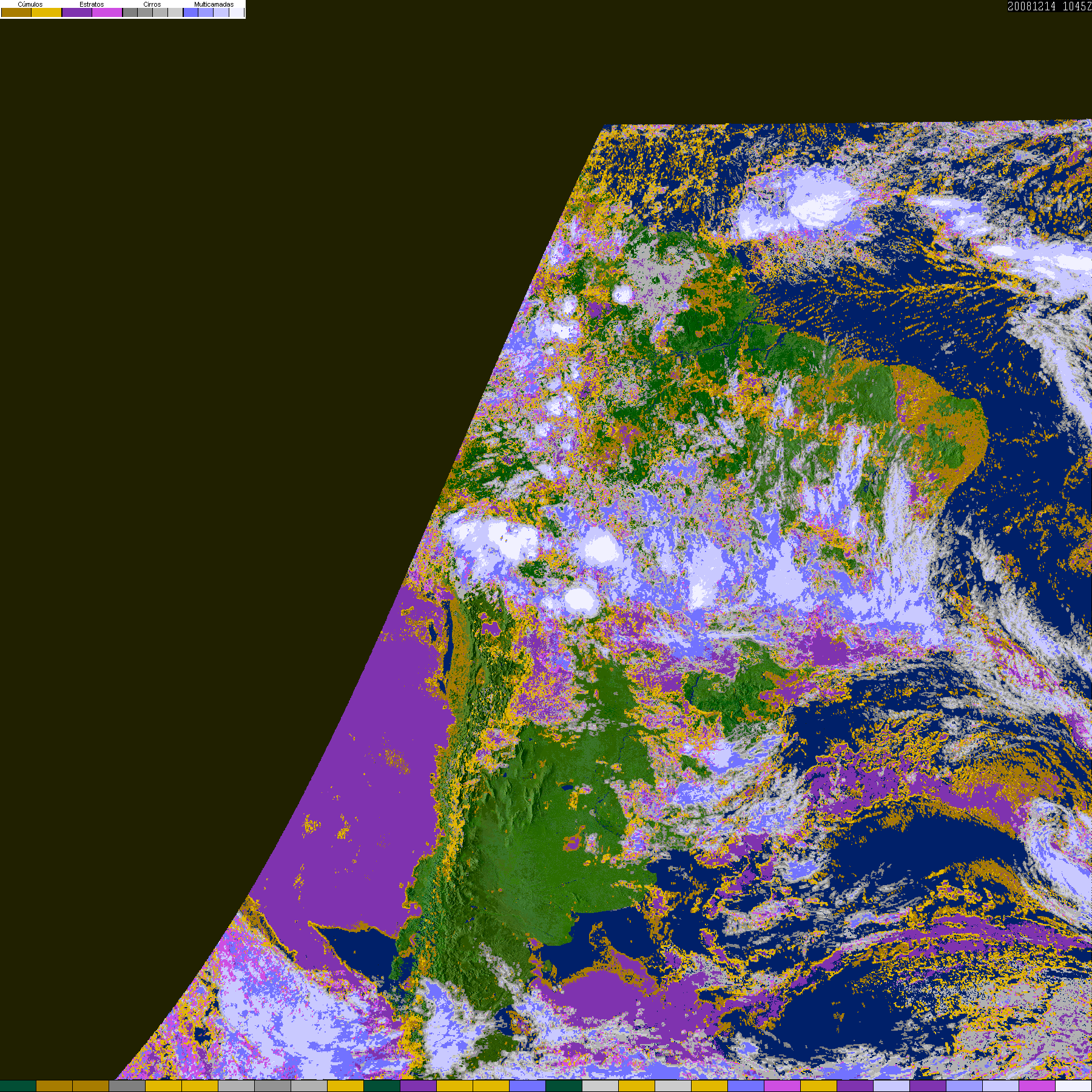Select the dark purple Estratos legend swatch
Viewport: 1092px width, 1092px height.
coord(77,12)
